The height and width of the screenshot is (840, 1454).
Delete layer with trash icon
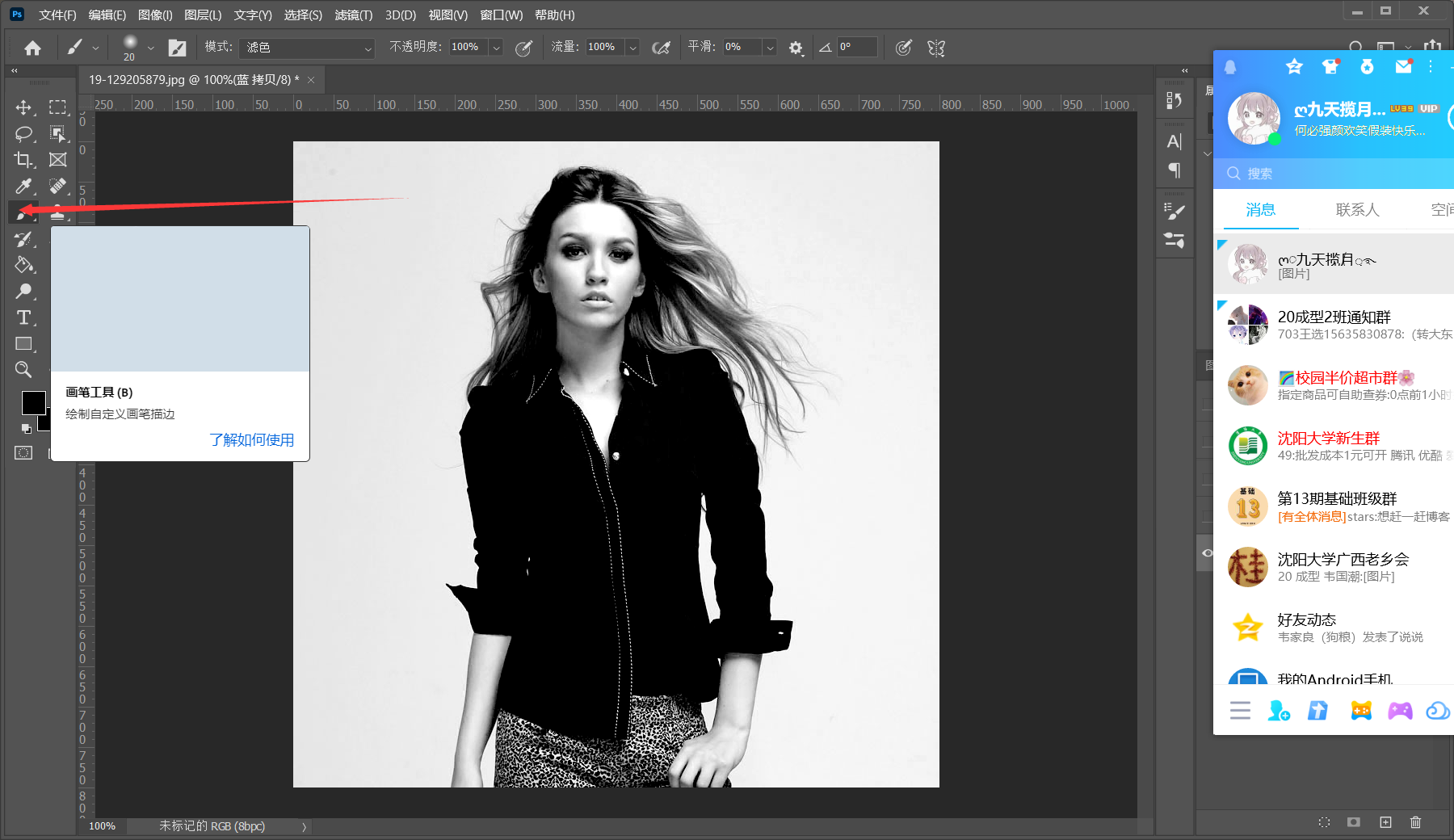1415,822
